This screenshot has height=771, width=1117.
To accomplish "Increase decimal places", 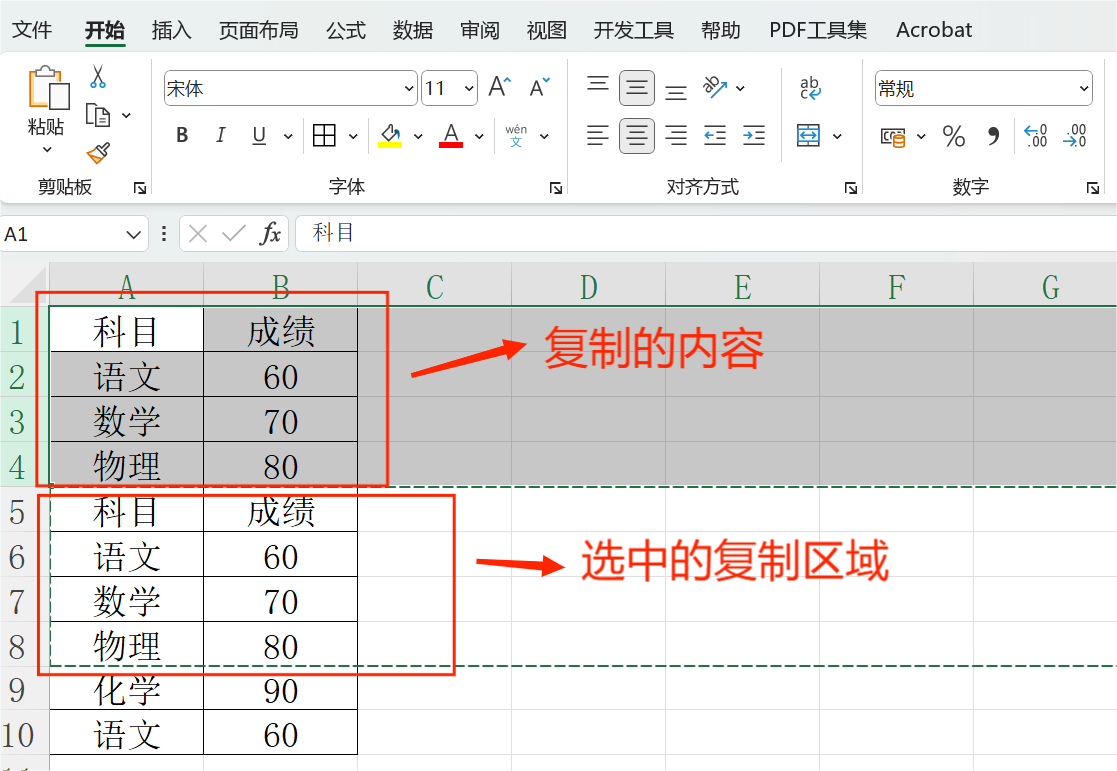I will click(x=1035, y=136).
